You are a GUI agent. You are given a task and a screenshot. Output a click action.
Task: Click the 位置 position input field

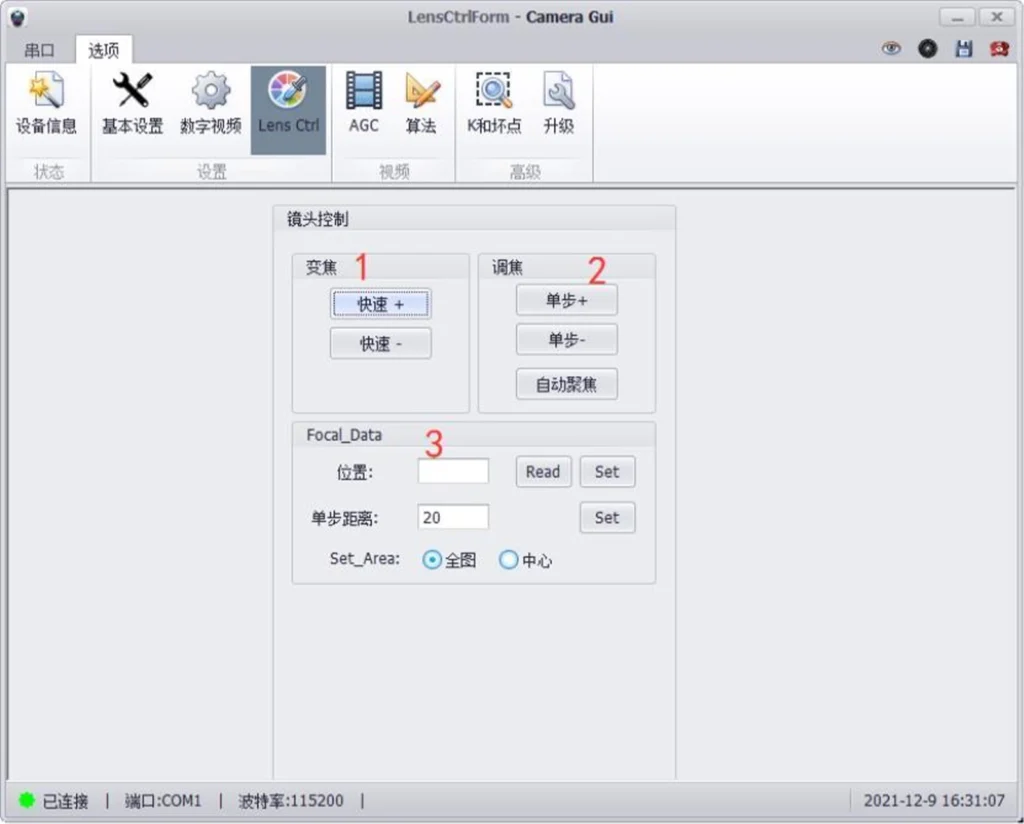point(452,471)
